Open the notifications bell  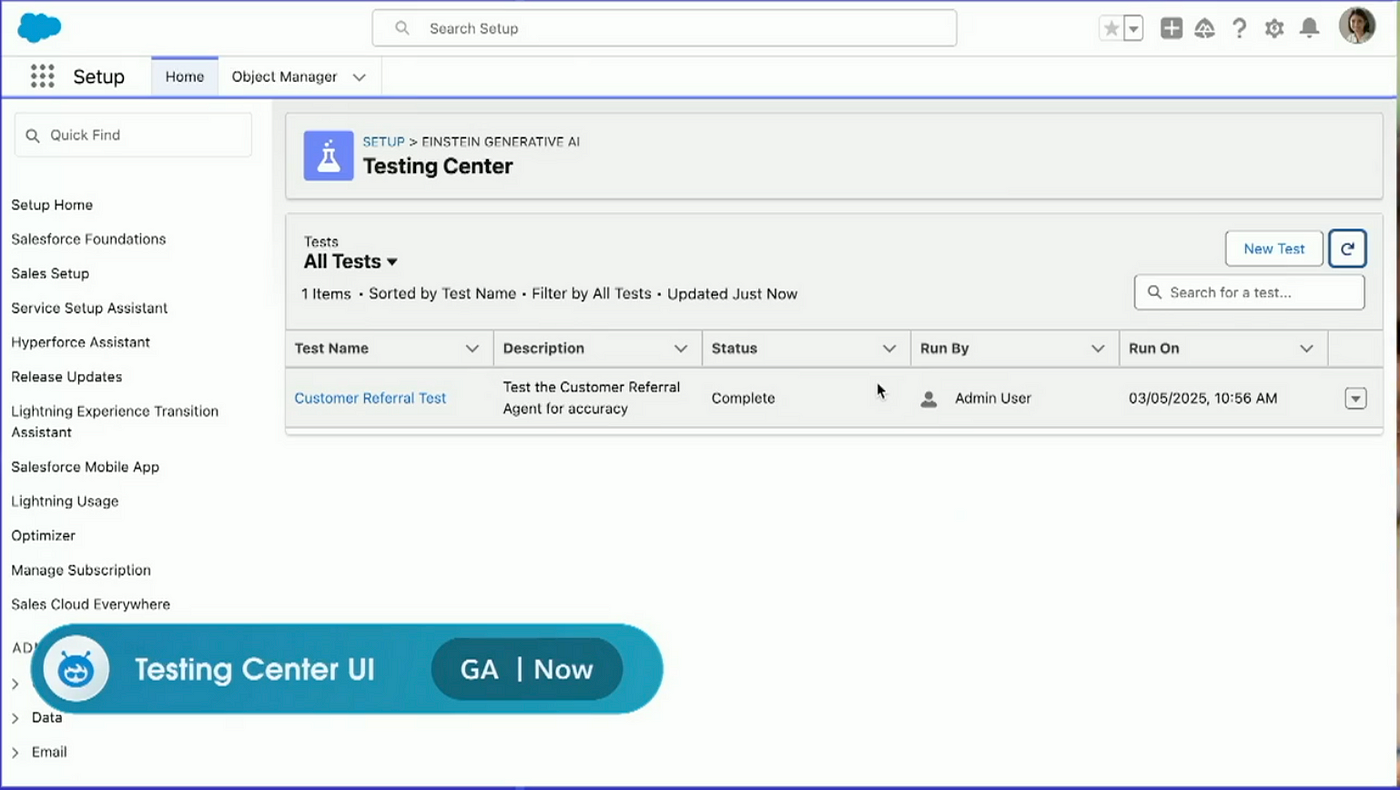pos(1309,29)
